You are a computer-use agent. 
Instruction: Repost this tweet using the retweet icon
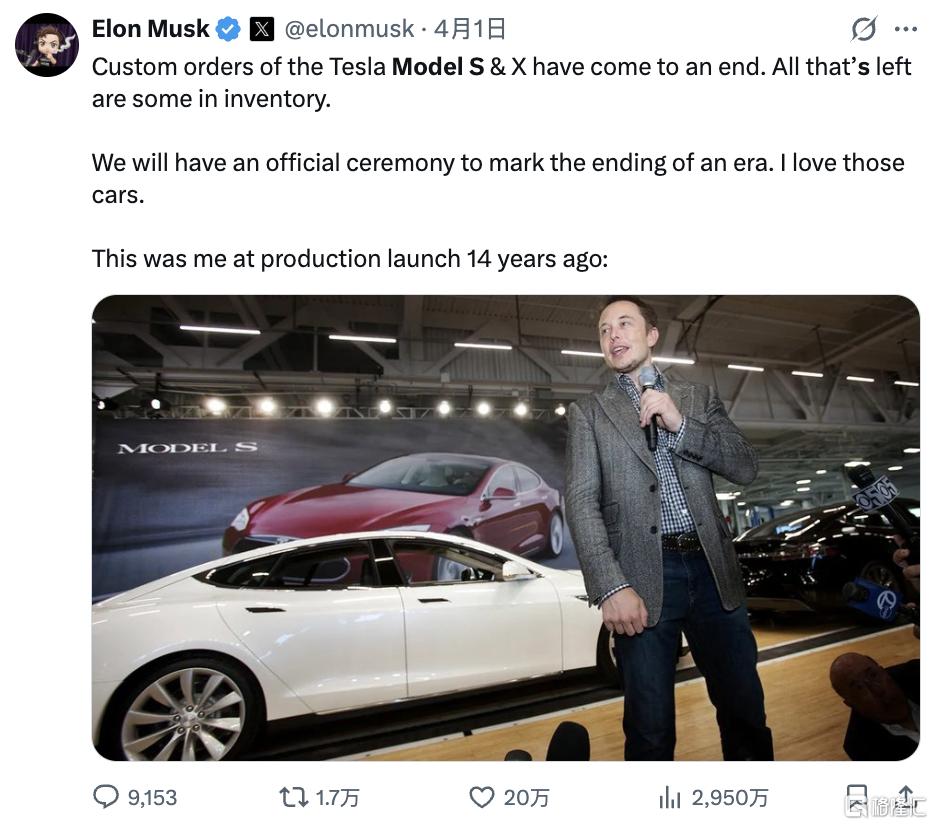pos(292,796)
